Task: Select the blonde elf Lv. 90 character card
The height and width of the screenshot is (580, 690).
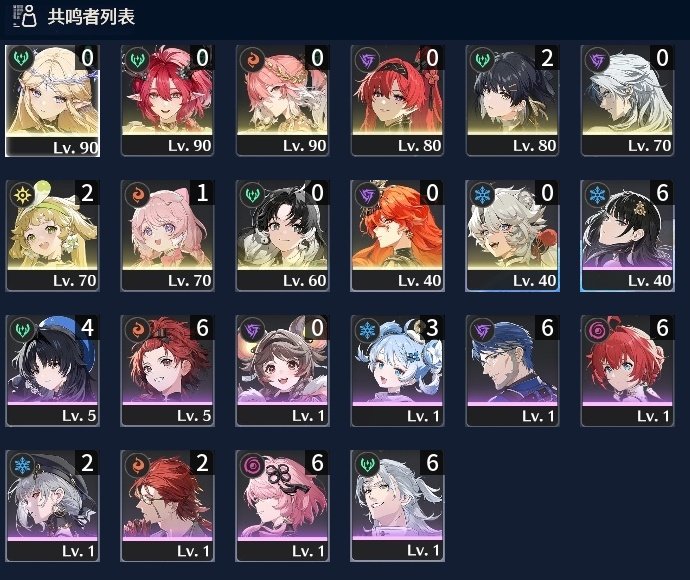Action: (x=52, y=101)
